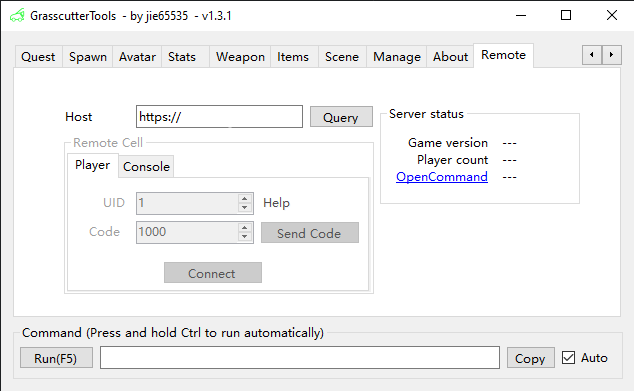Viewport: 634px width, 391px height.
Task: Close the GrasscutterTools window
Action: (x=612, y=16)
